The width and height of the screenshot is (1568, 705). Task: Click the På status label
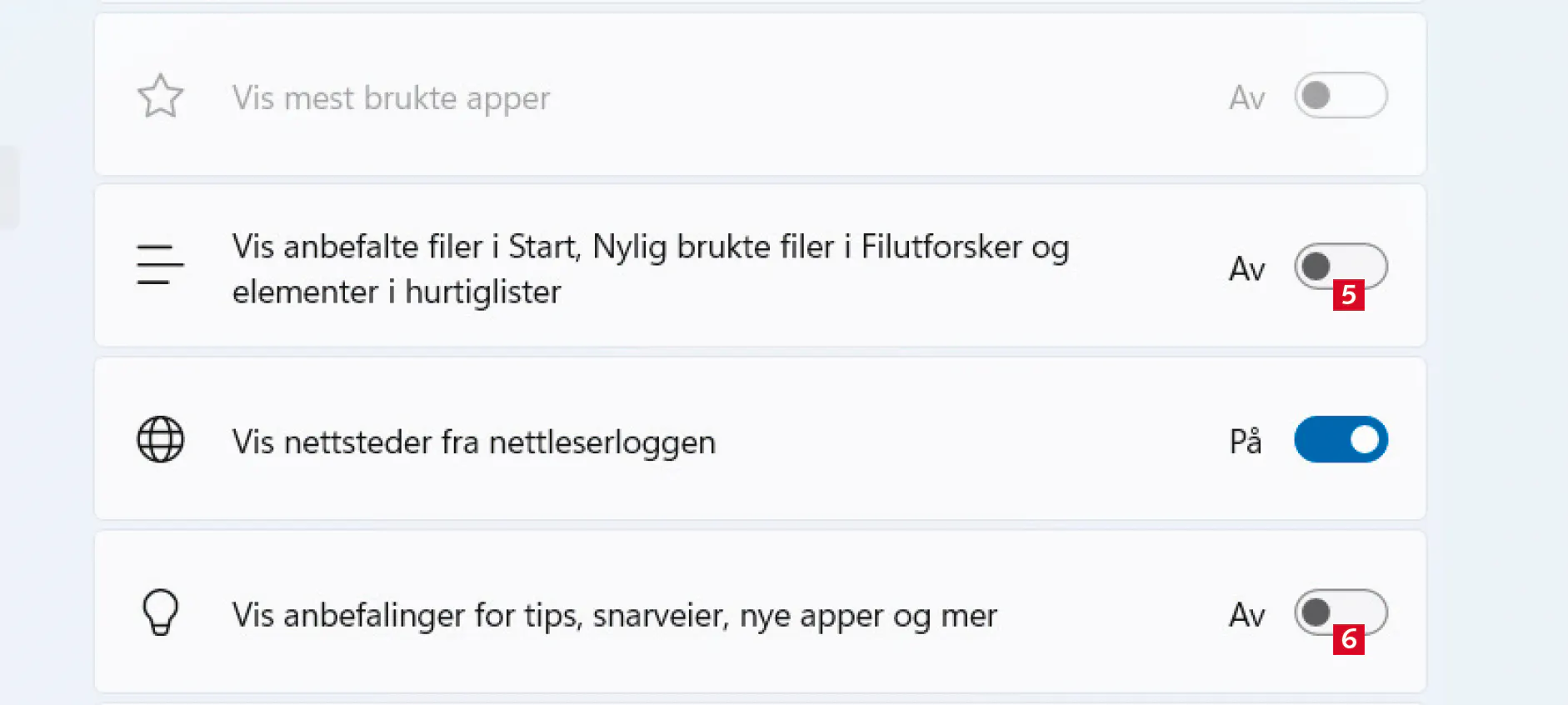coord(1245,442)
